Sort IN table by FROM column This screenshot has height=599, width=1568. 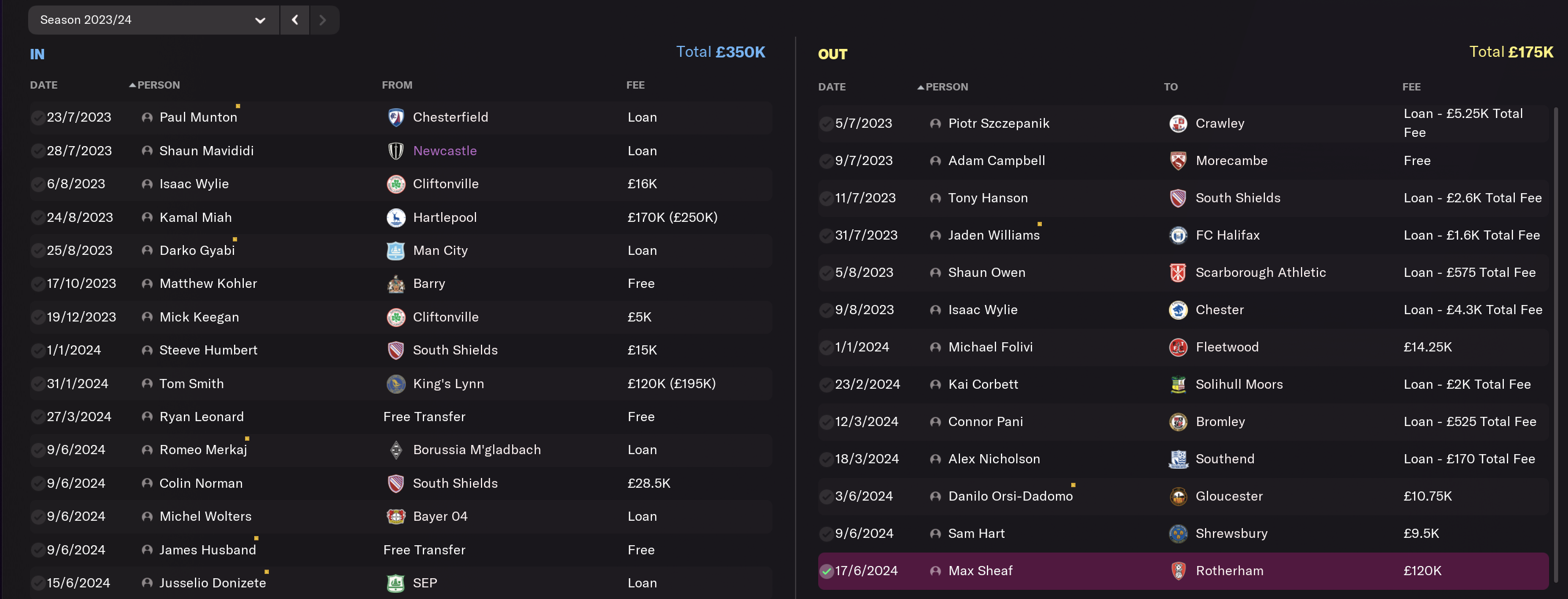[397, 85]
